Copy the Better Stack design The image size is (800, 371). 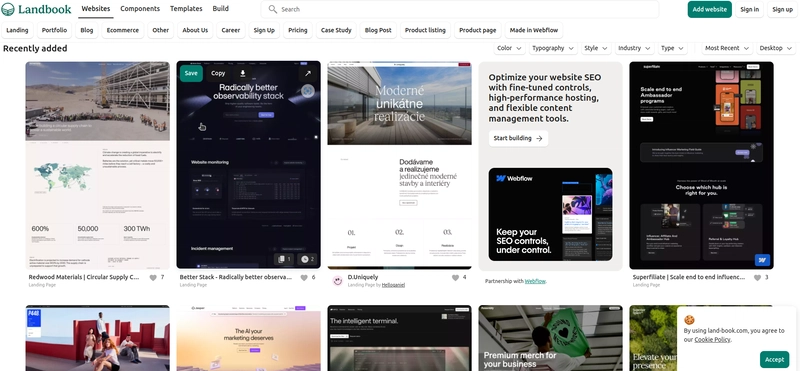click(x=218, y=73)
